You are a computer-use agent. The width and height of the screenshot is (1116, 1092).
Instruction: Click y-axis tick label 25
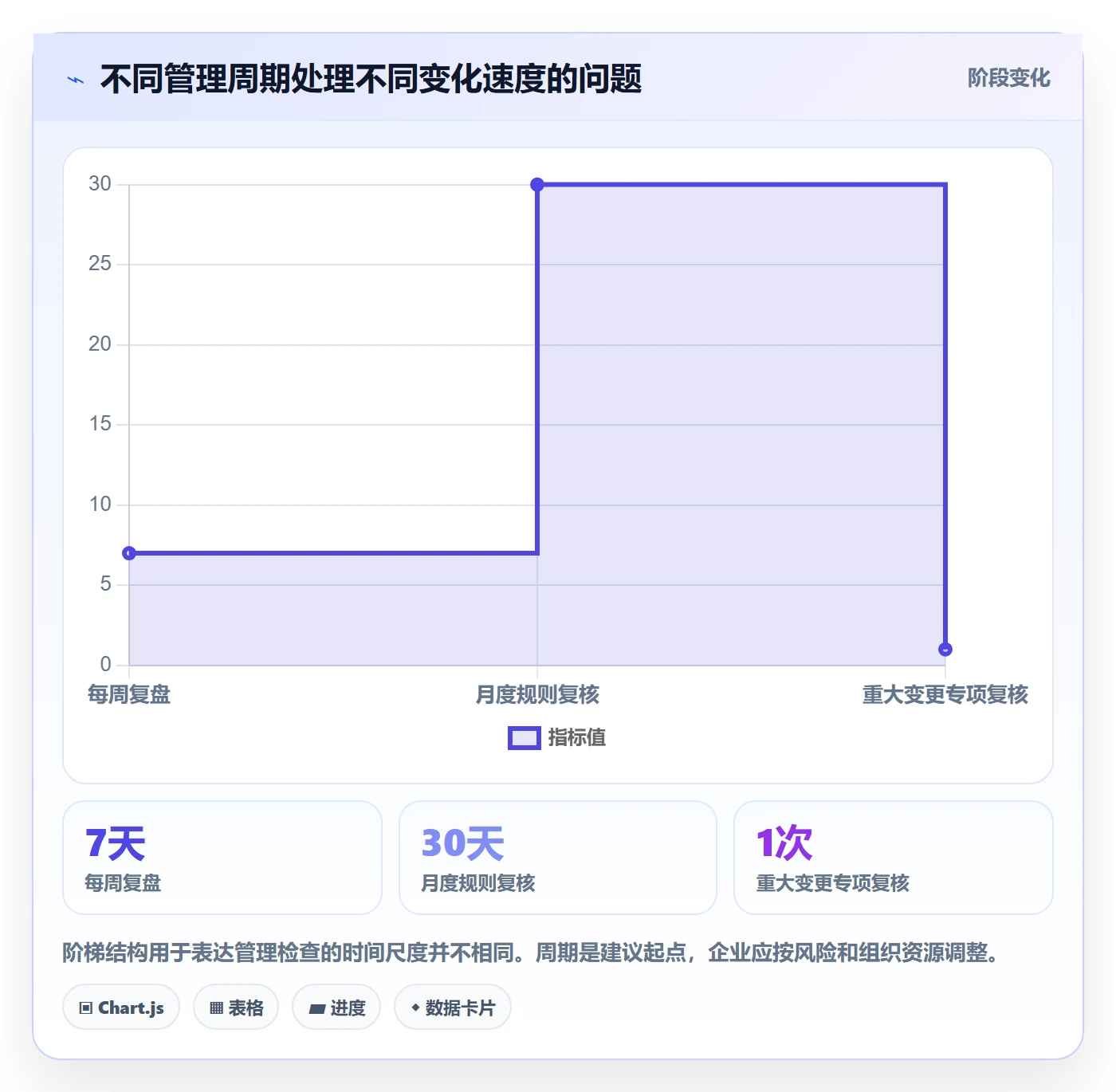[100, 264]
